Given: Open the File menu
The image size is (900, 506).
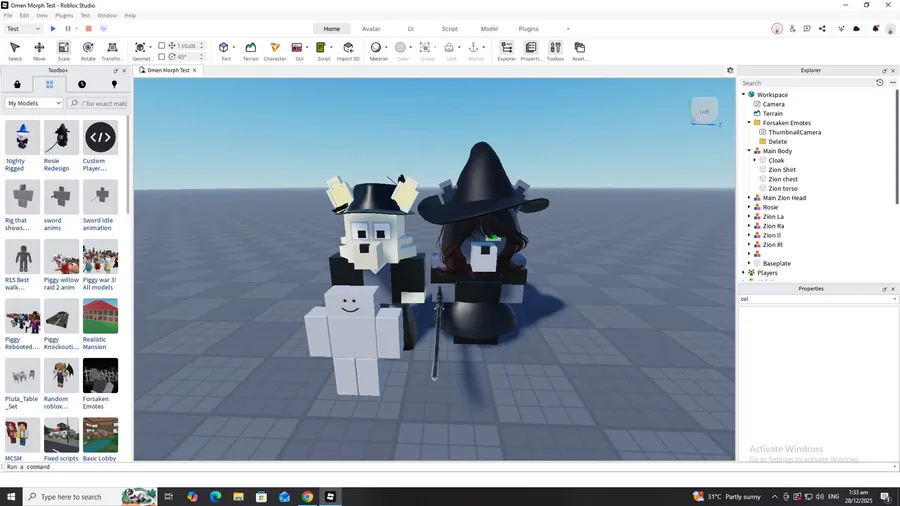Looking at the screenshot, I should [x=8, y=15].
